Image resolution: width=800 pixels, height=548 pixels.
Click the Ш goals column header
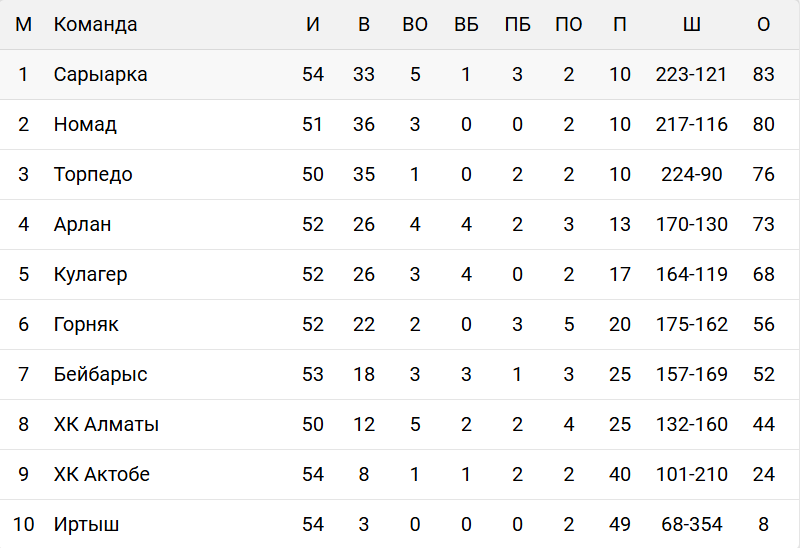(691, 25)
